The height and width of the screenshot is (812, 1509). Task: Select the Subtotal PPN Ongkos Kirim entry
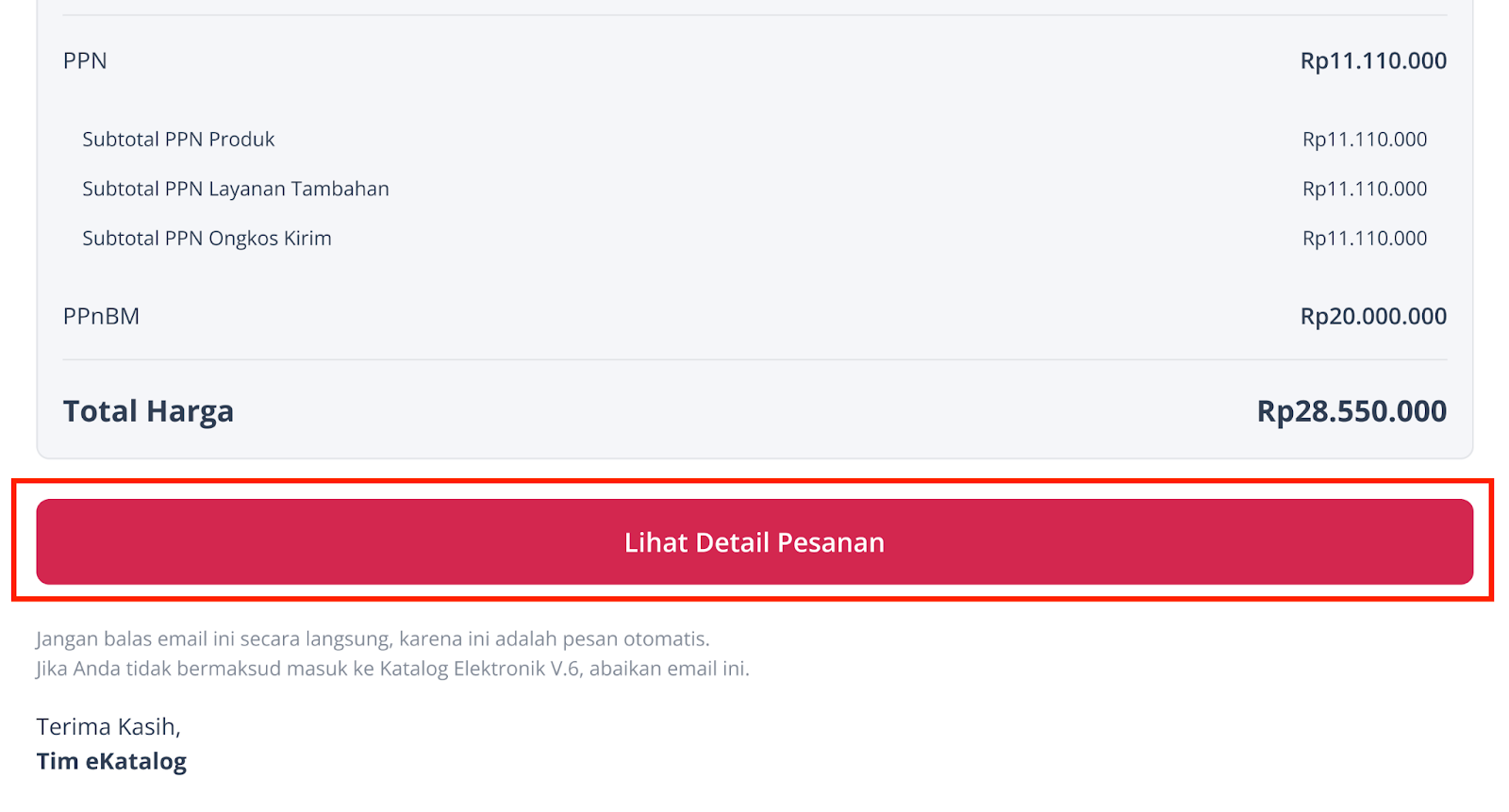click(x=206, y=238)
